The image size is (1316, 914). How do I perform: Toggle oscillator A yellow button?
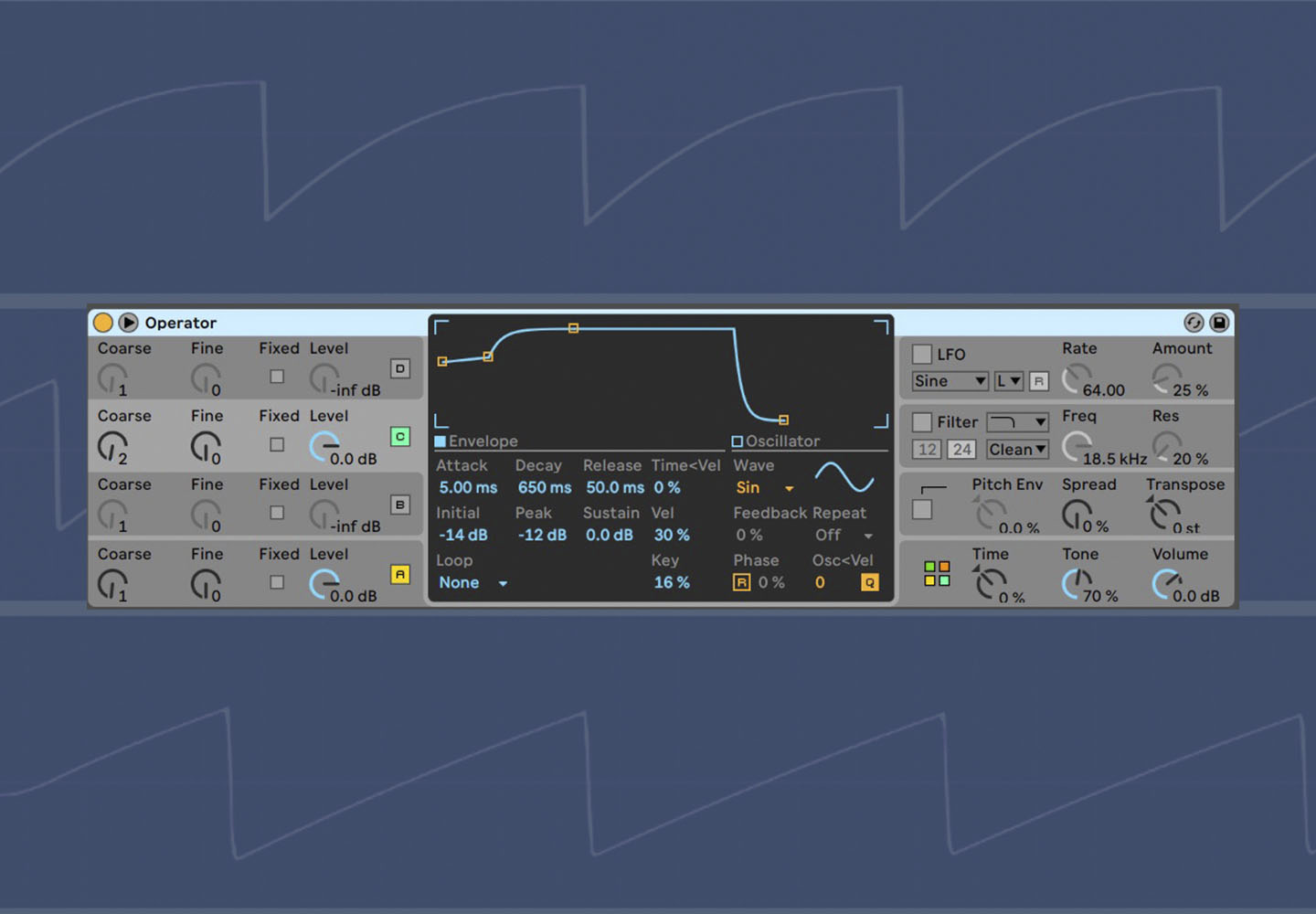[x=400, y=574]
